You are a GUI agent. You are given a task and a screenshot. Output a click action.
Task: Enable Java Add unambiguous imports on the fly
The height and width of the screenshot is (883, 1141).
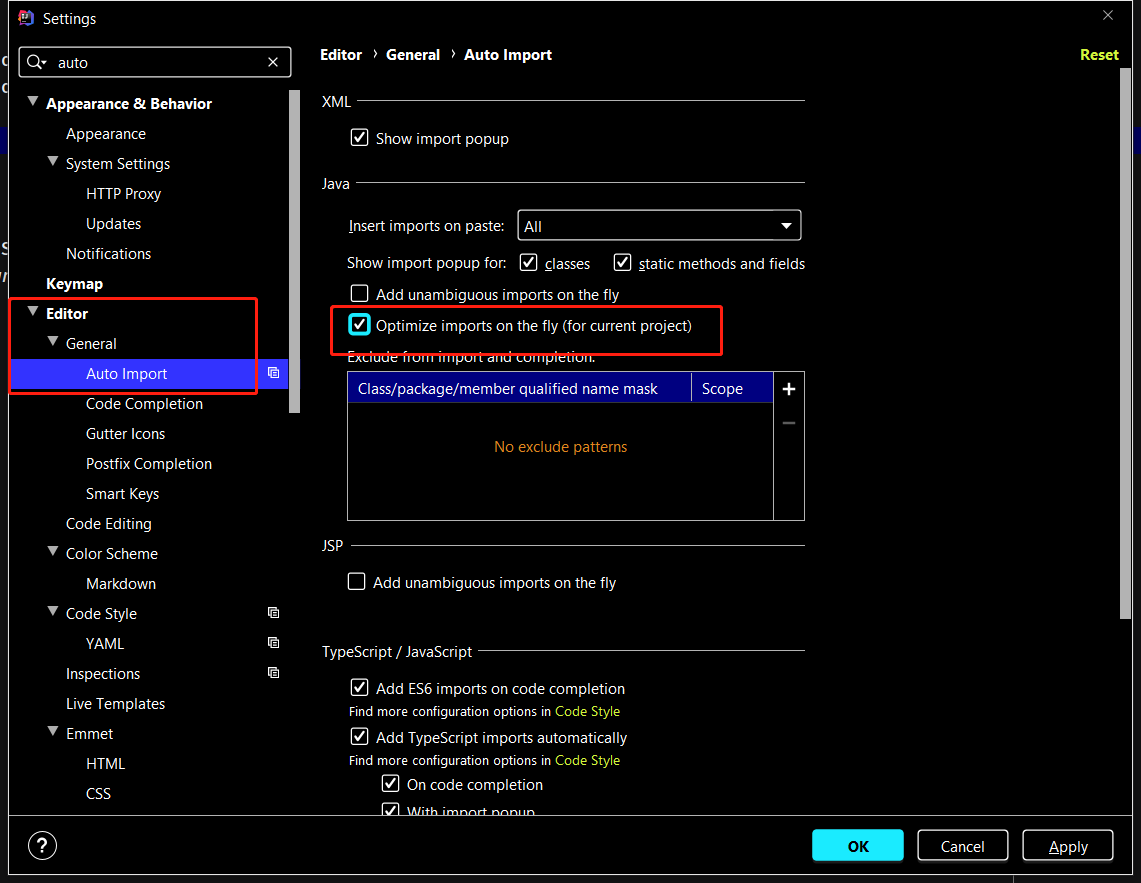tap(359, 294)
